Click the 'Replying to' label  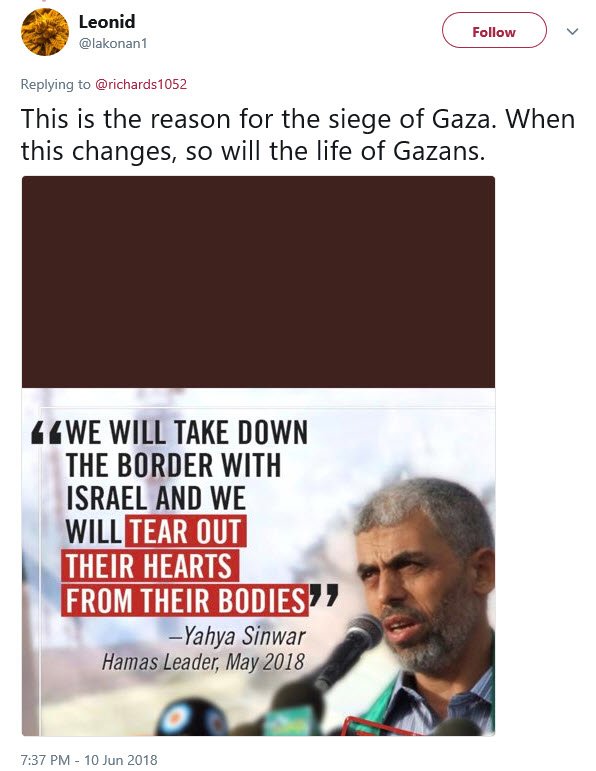(x=56, y=84)
